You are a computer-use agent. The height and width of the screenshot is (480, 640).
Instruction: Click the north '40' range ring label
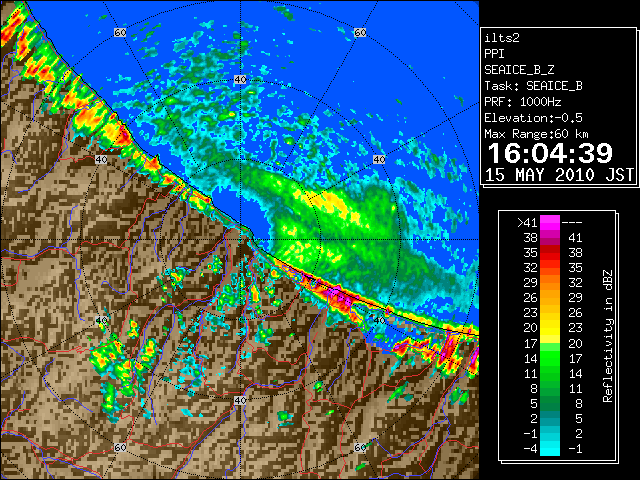(240, 80)
